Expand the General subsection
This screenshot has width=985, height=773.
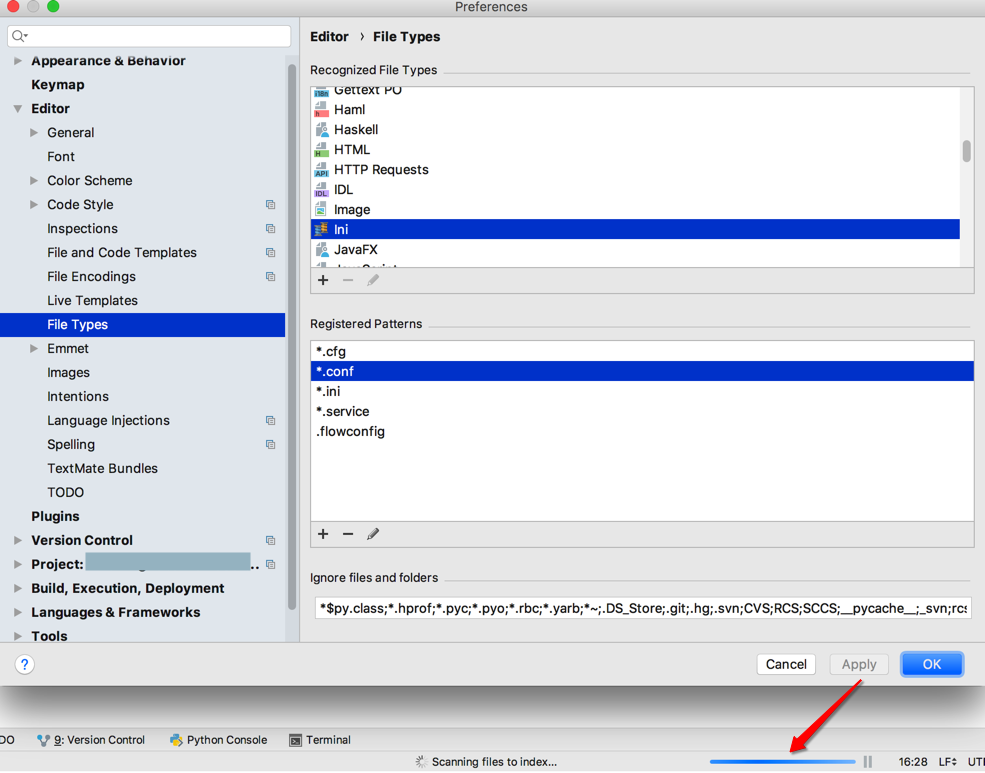pyautogui.click(x=34, y=132)
